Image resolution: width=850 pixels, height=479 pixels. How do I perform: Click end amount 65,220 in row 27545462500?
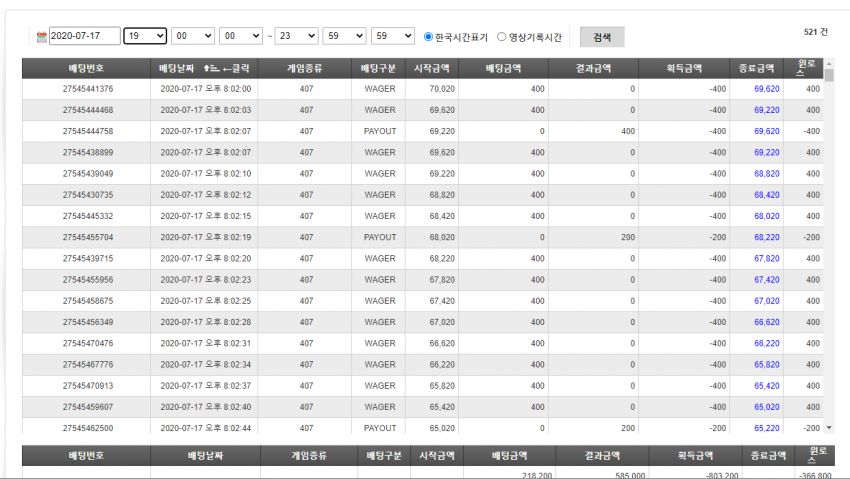click(767, 428)
